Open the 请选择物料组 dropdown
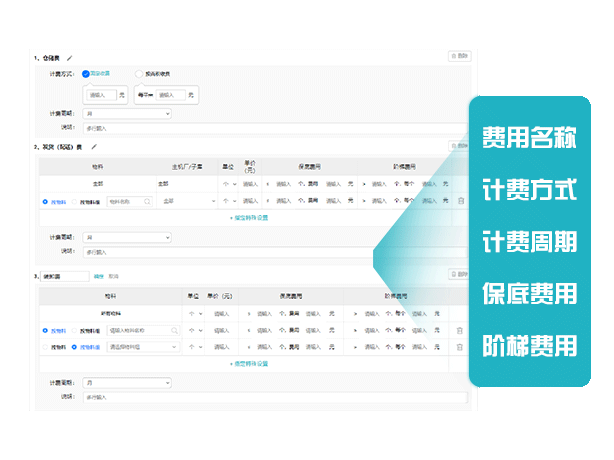Viewport: 614px width, 460px height. [143, 346]
